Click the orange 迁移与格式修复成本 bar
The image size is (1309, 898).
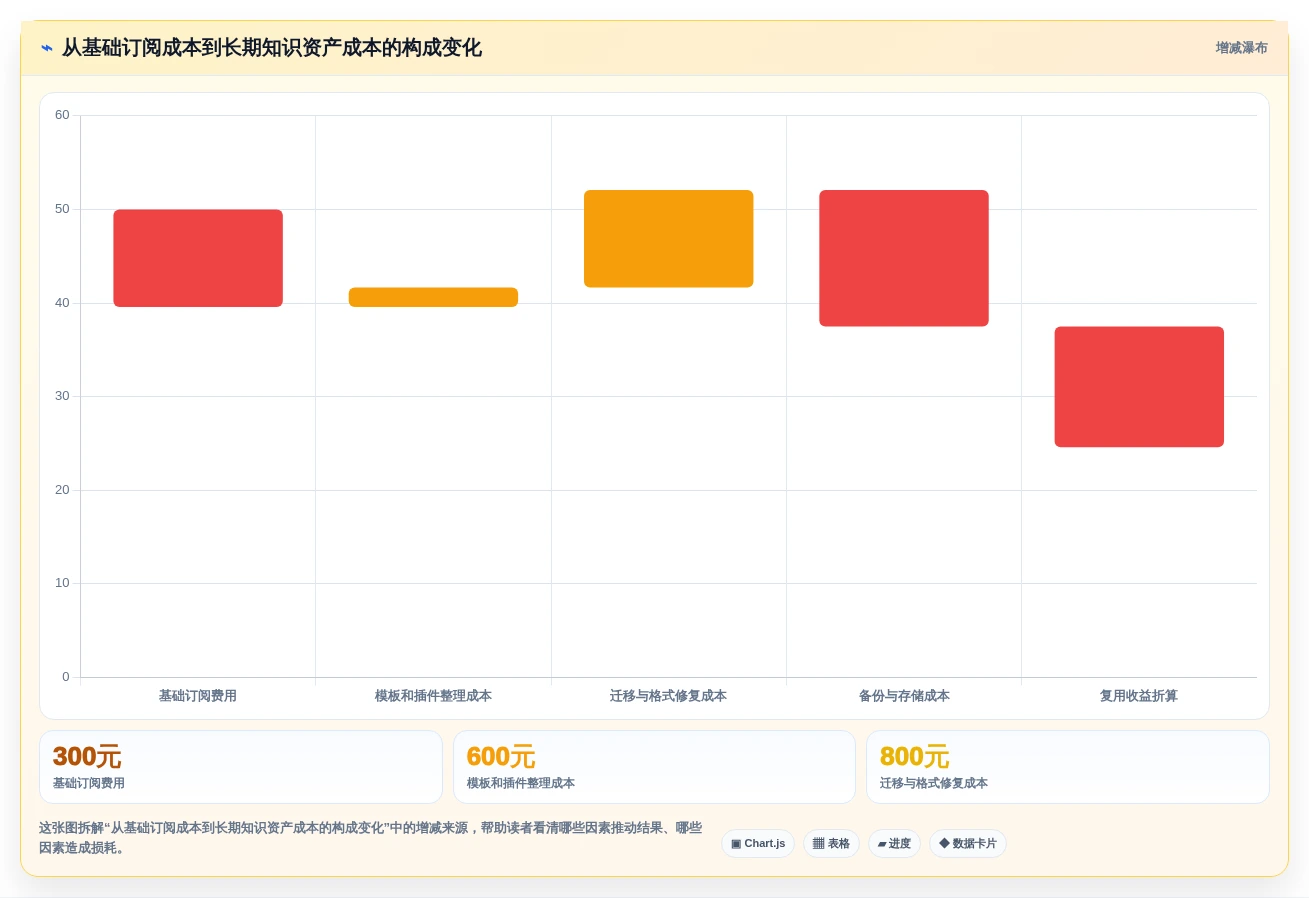pos(668,239)
